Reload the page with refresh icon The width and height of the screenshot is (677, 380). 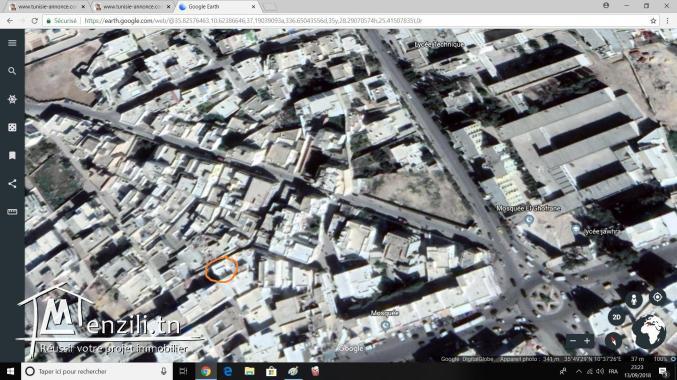35,21
